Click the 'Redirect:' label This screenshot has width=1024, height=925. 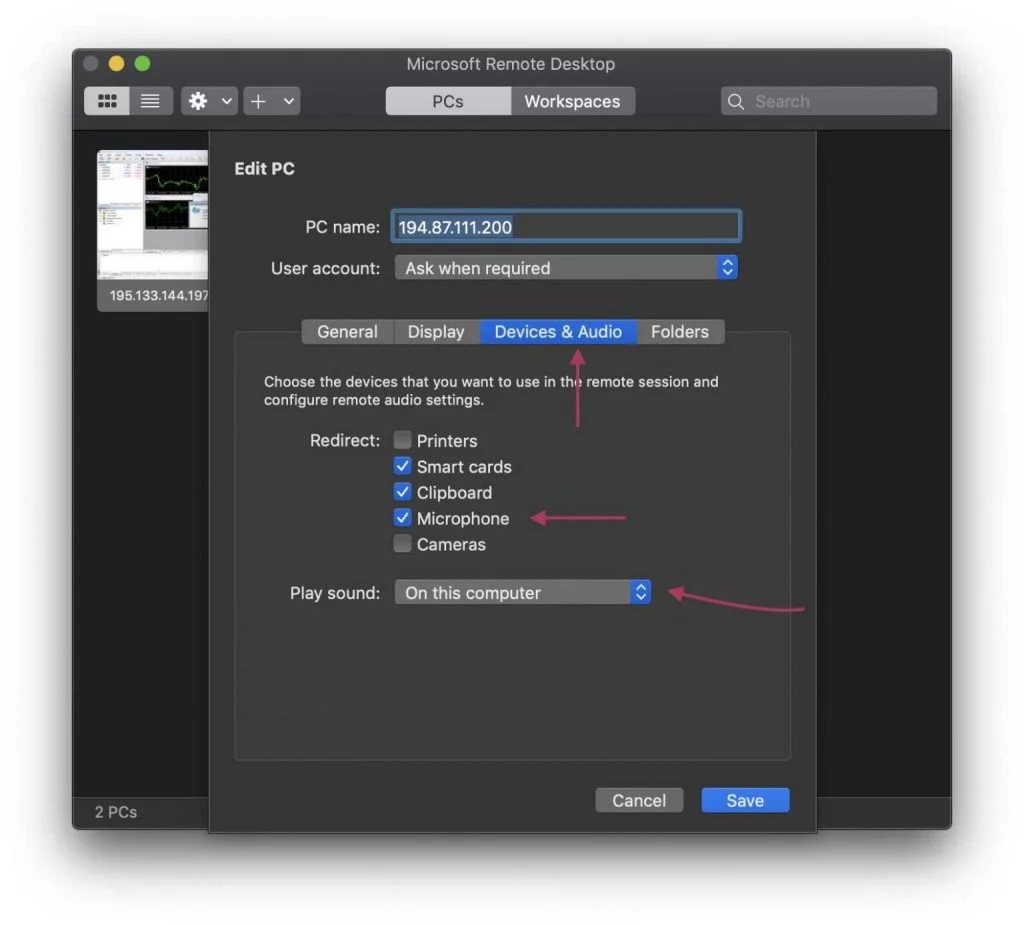pyautogui.click(x=345, y=440)
